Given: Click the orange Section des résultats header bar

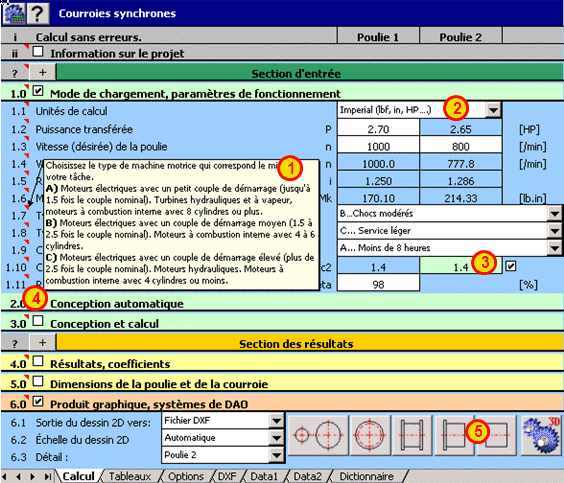Looking at the screenshot, I should point(310,343).
